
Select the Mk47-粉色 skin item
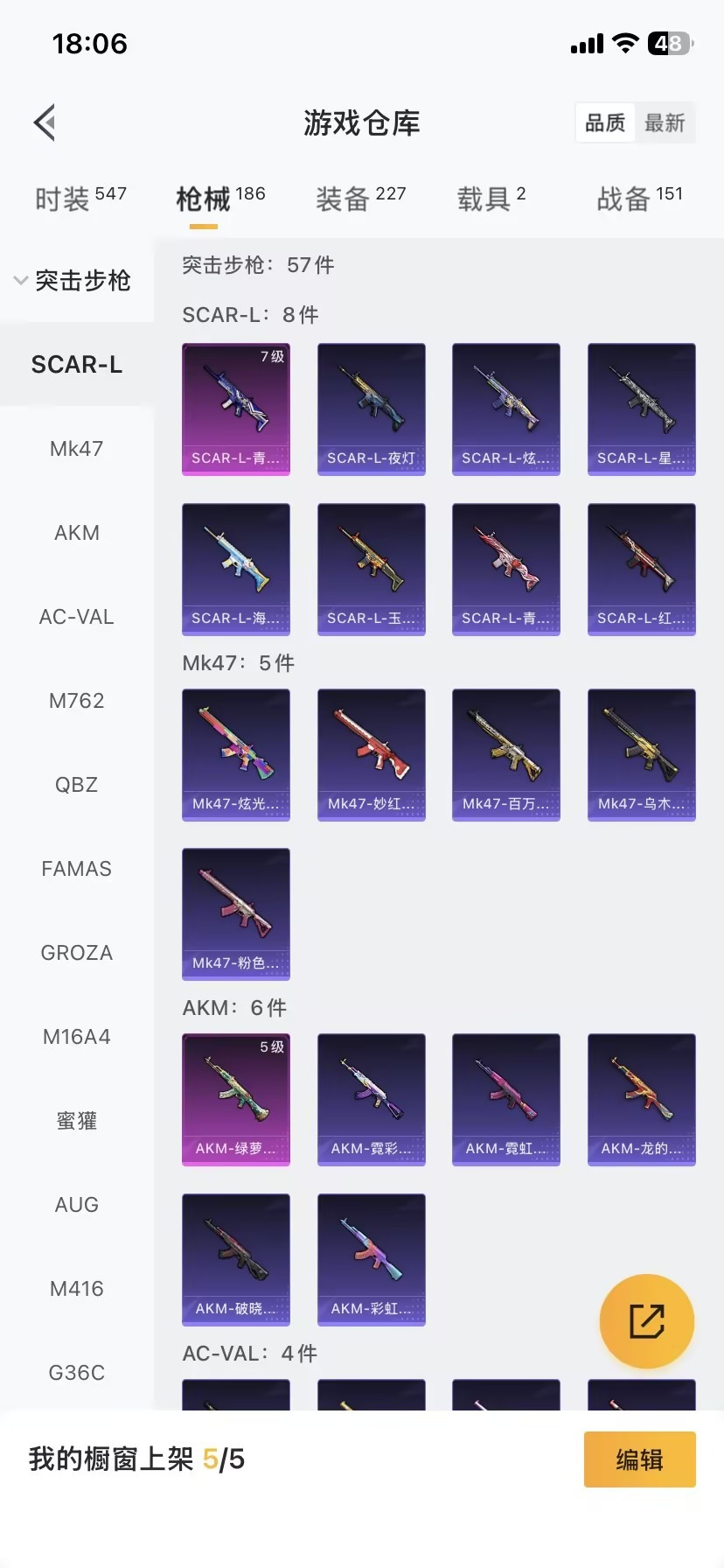(236, 914)
